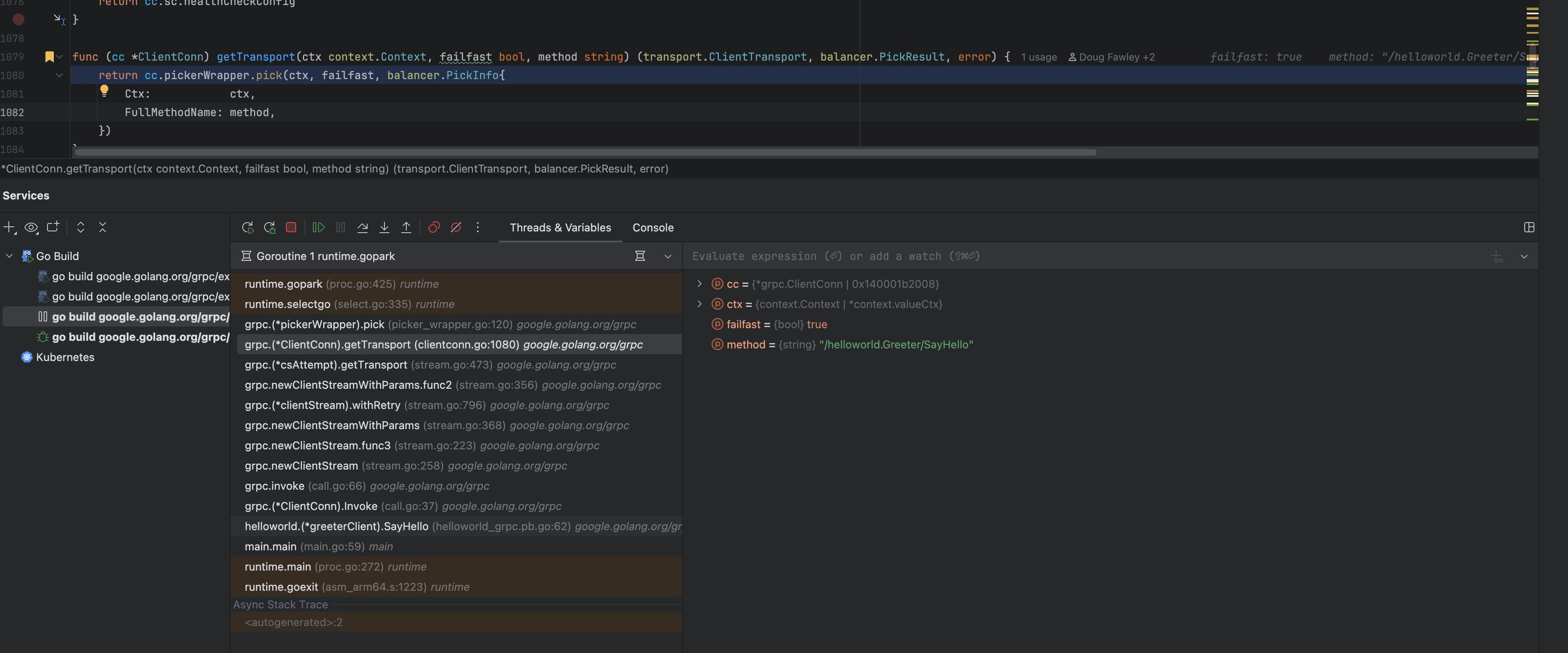Click the Add service plus icon

click(8, 227)
